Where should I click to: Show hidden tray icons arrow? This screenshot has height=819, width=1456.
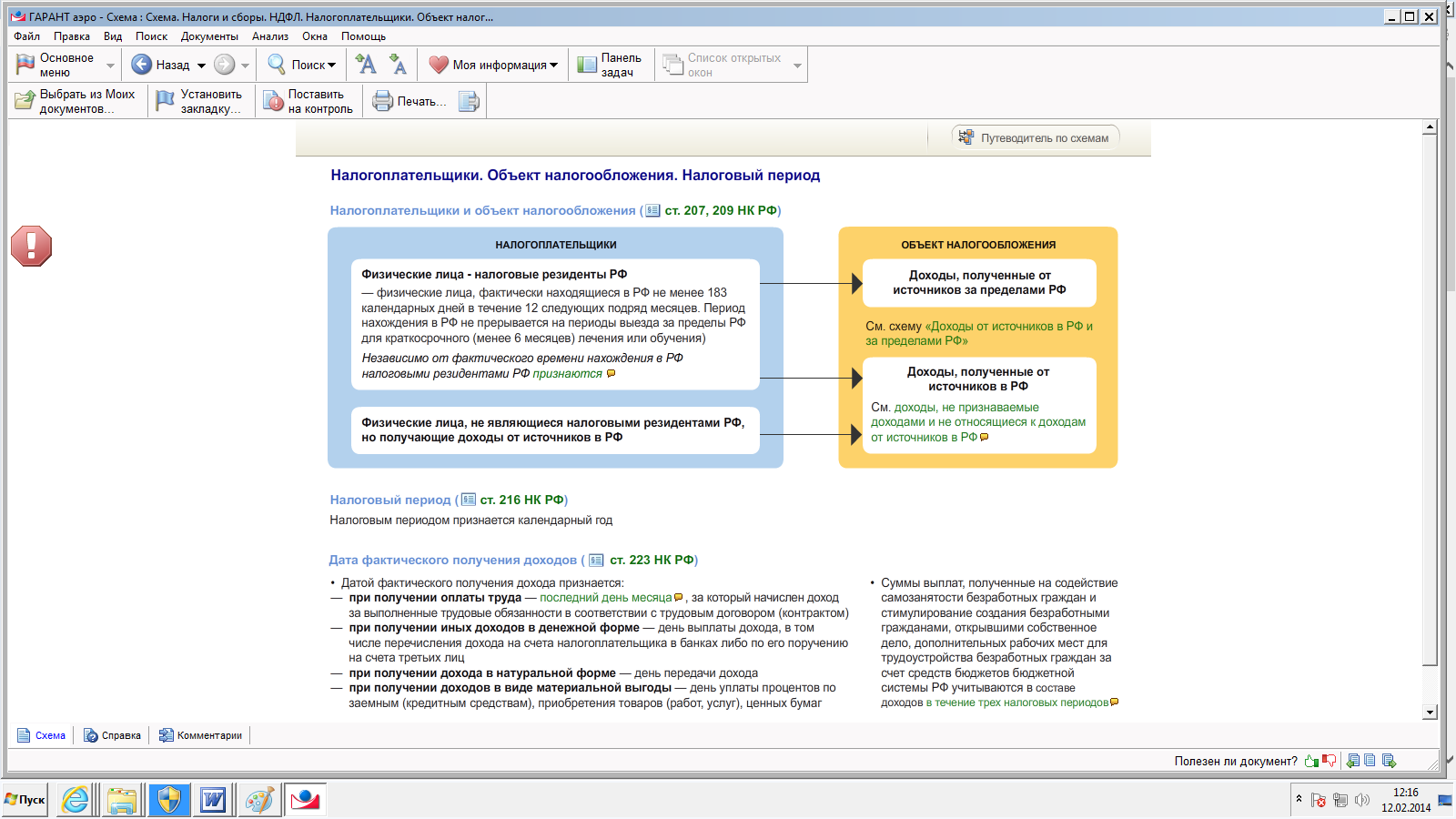pos(1299,799)
